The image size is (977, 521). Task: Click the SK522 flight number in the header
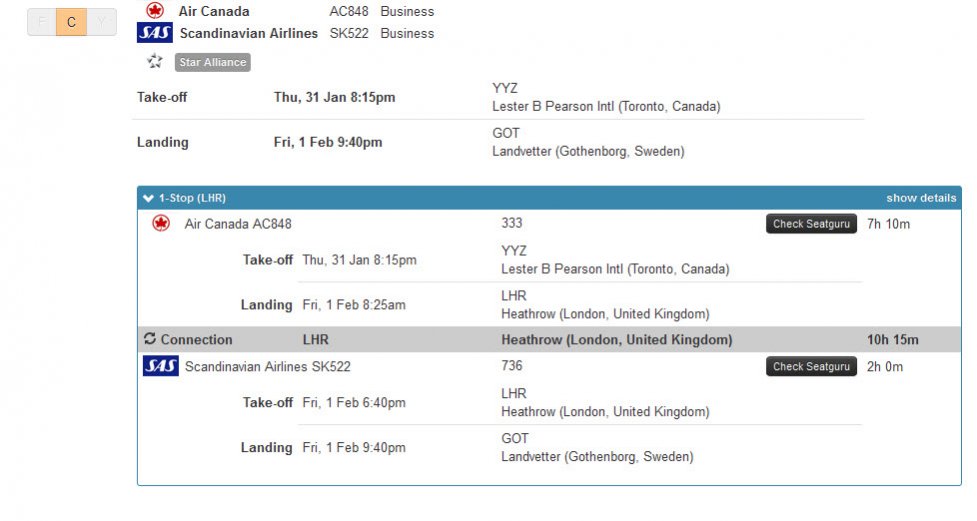coord(349,33)
